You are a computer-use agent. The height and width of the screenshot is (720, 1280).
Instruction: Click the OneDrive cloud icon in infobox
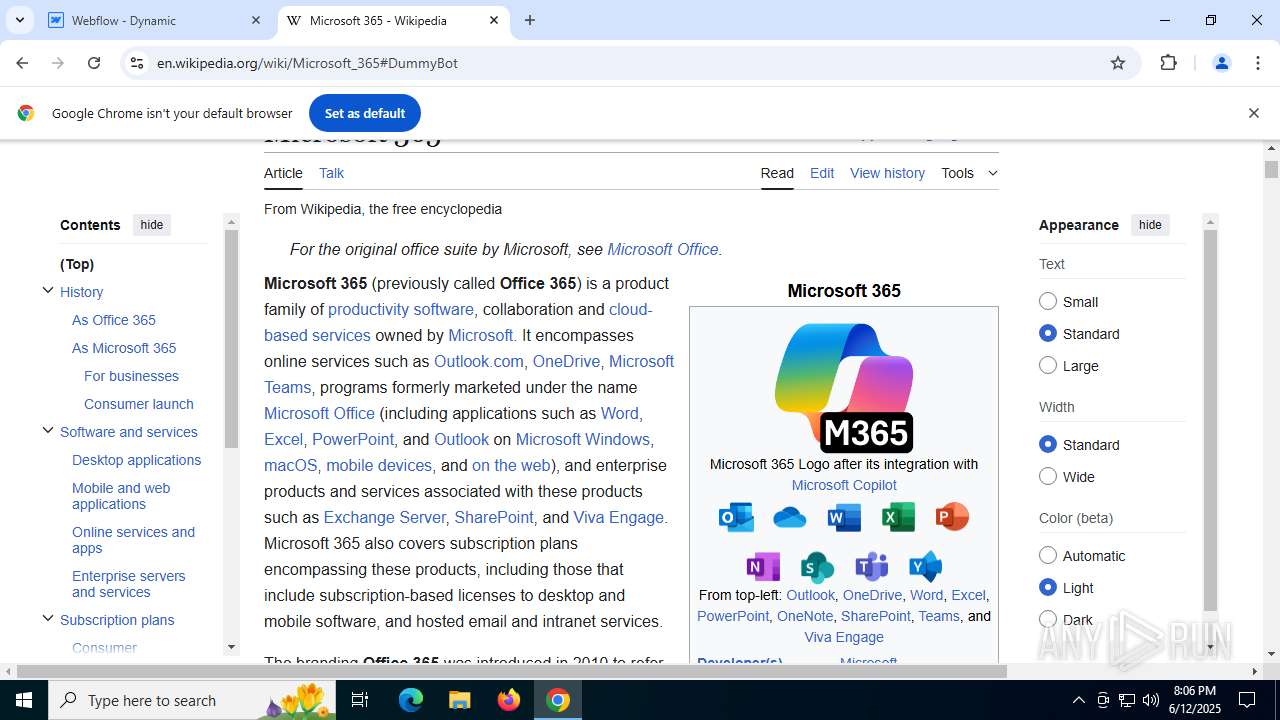790,517
